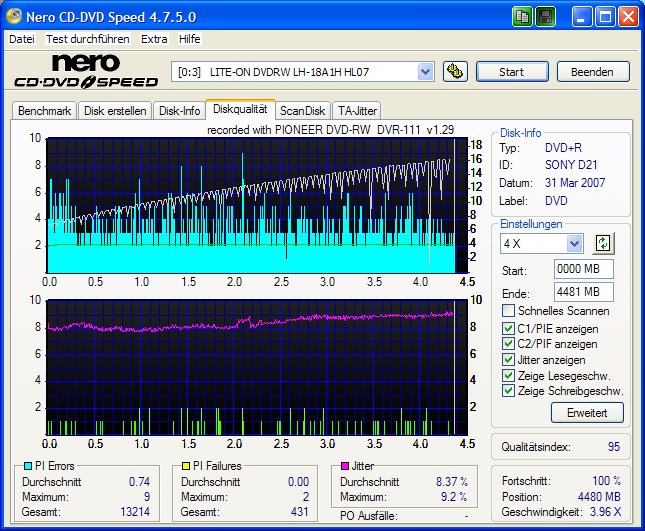The height and width of the screenshot is (531, 645).
Task: Open the Test durchführen menu
Action: [87, 39]
